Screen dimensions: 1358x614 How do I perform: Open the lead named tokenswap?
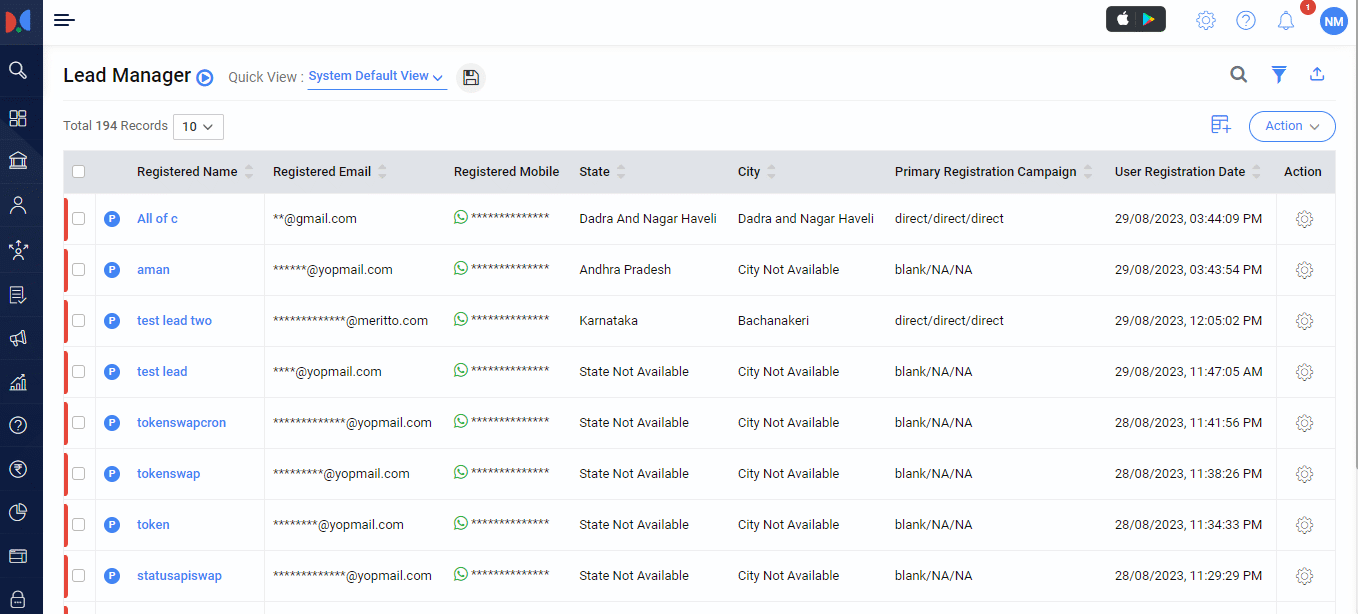pos(168,473)
